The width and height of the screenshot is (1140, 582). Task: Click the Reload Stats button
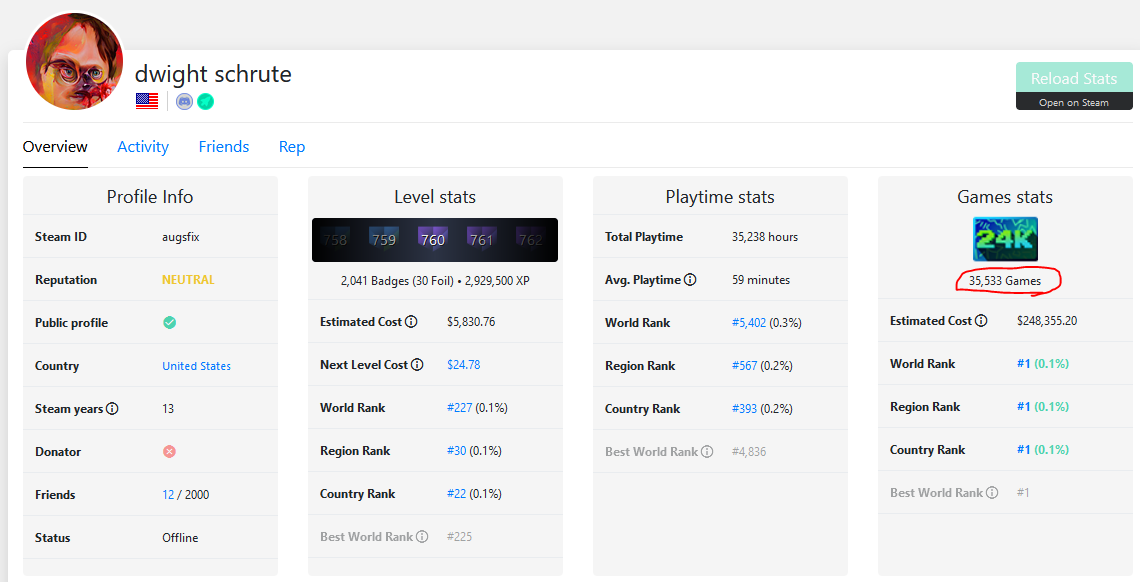tap(1074, 78)
